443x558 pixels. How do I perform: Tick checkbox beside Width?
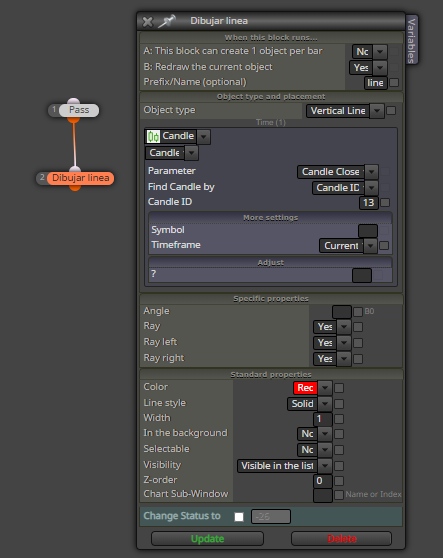tap(339, 419)
